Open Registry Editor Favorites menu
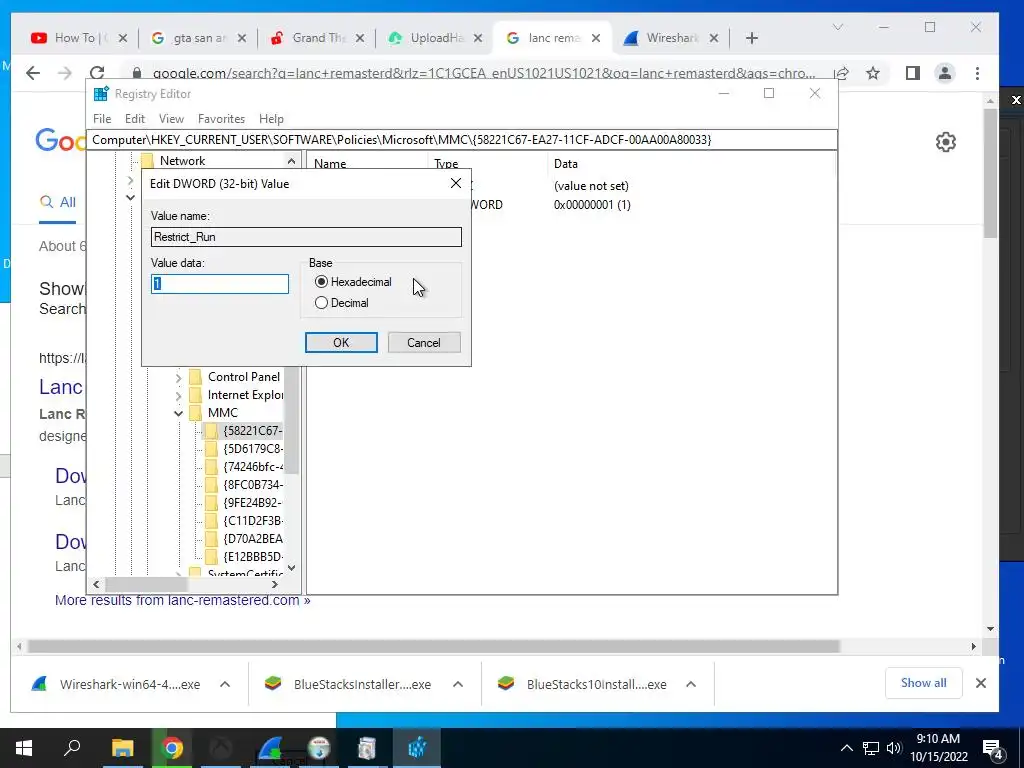The width and height of the screenshot is (1024, 768). pos(221,119)
